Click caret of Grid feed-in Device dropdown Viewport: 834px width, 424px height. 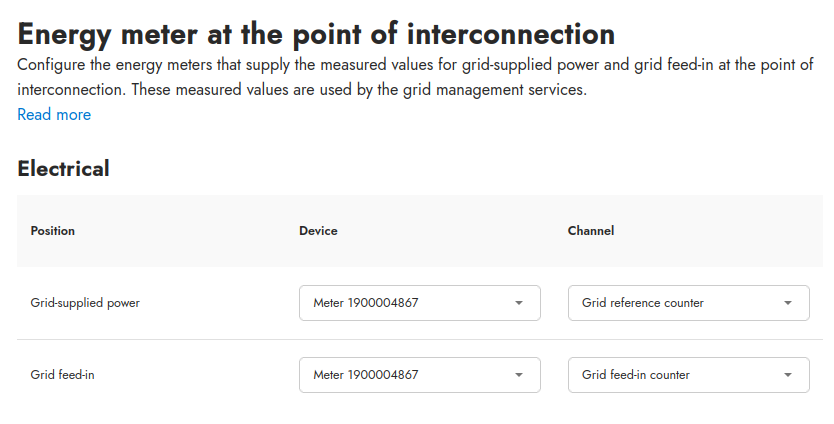[519, 375]
